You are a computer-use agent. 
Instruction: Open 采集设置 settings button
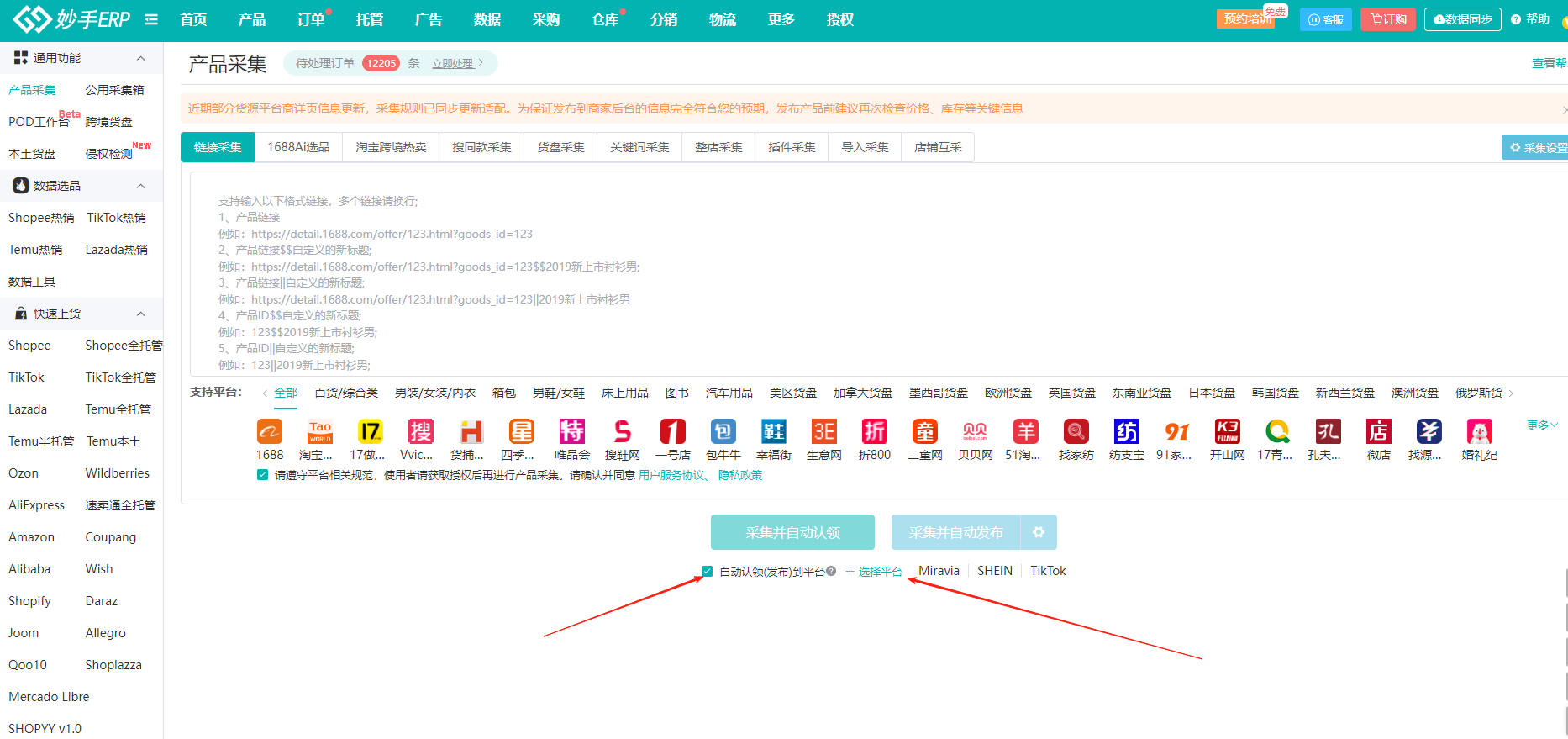point(1537,147)
